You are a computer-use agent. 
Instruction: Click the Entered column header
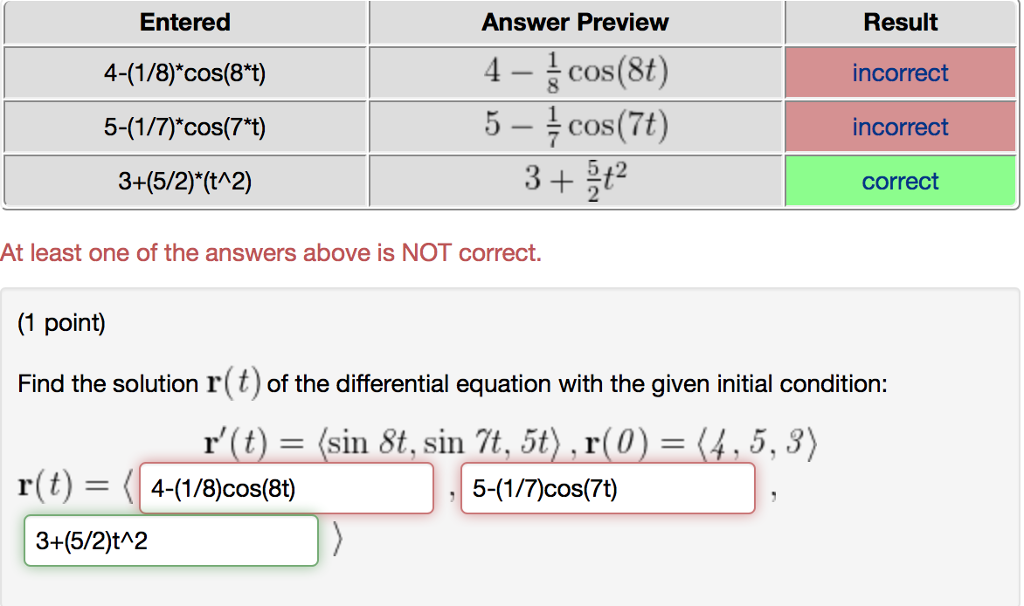pos(184,22)
